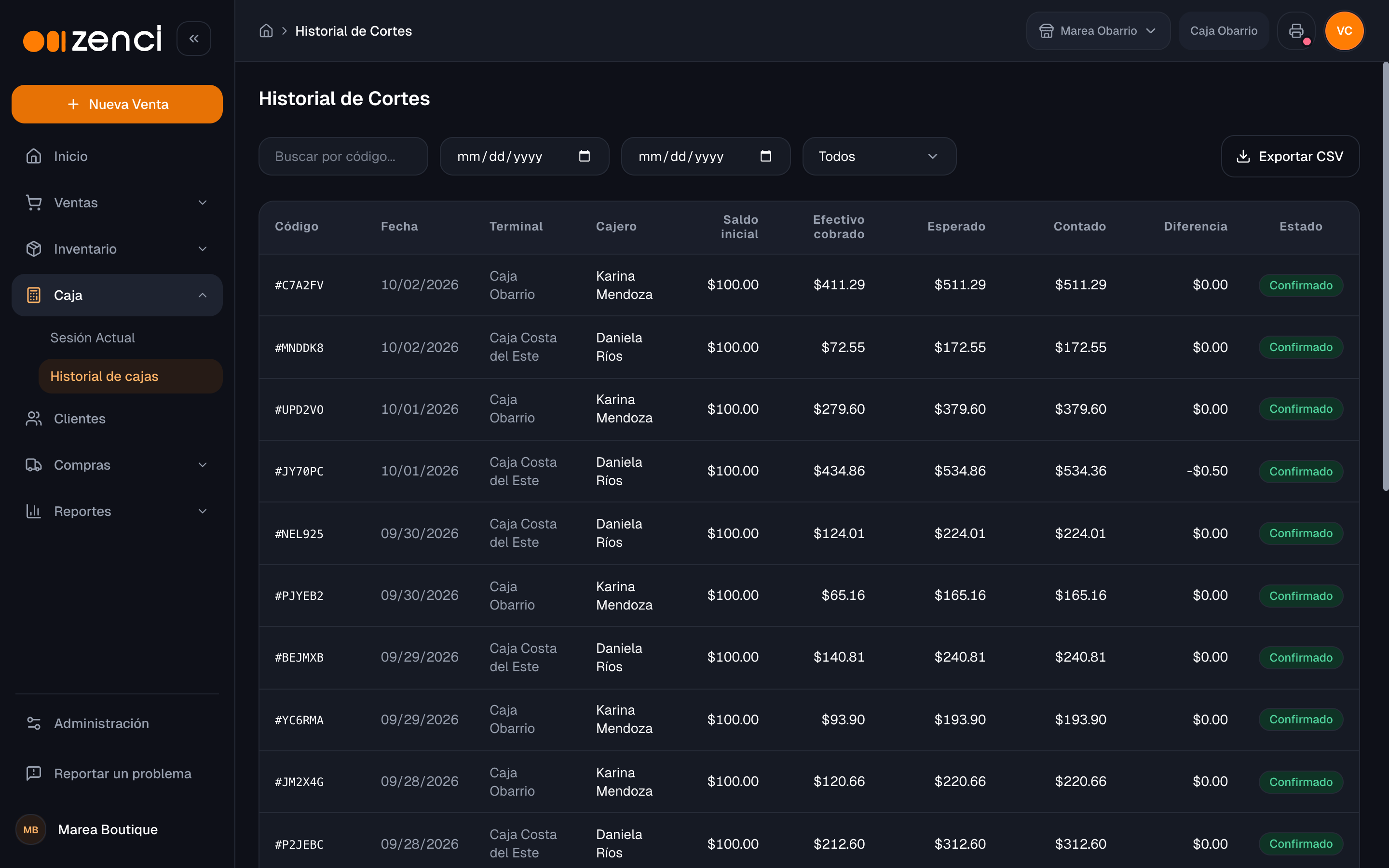1389x868 pixels.
Task: Click Reportar un problema link
Action: 117,773
